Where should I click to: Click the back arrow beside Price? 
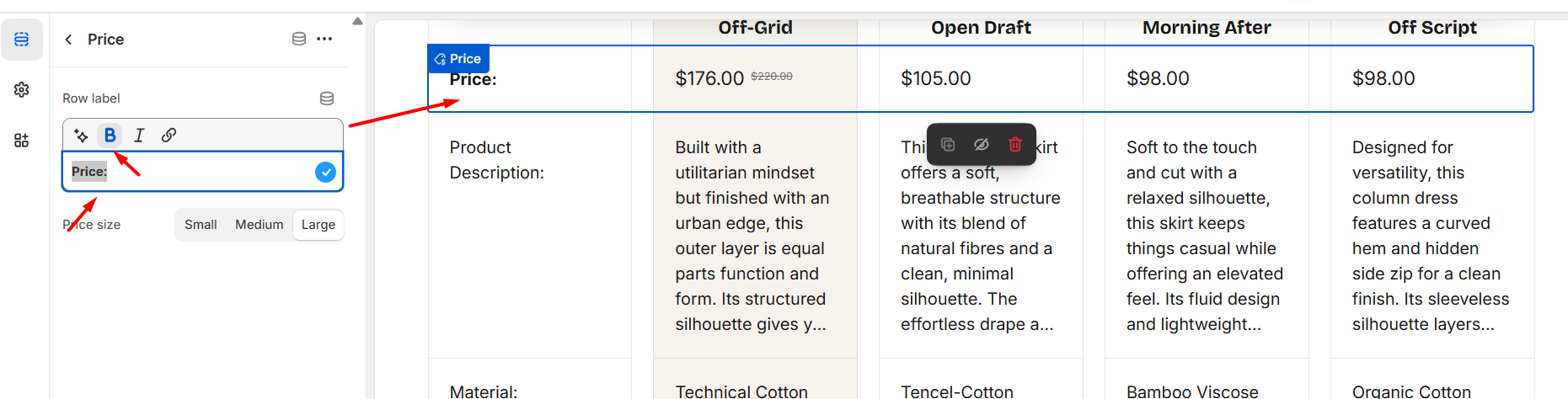click(69, 40)
